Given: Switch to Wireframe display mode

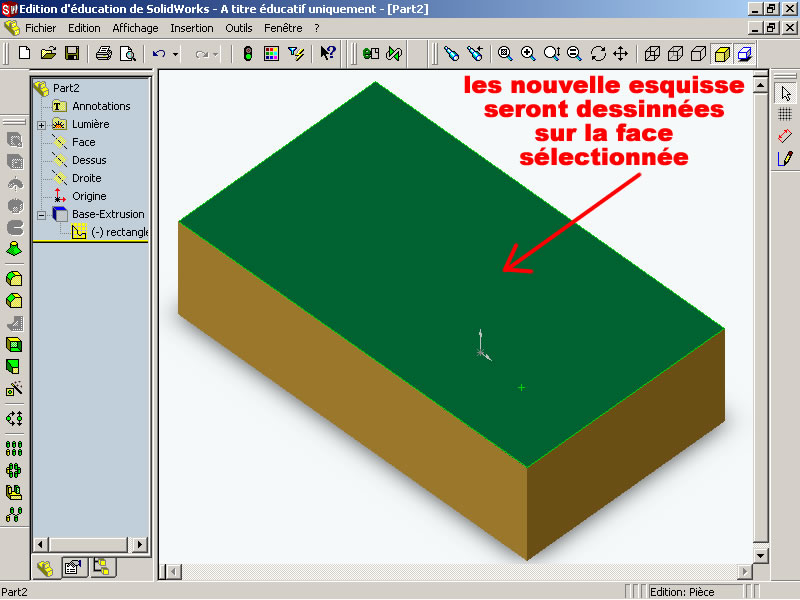Looking at the screenshot, I should [652, 53].
